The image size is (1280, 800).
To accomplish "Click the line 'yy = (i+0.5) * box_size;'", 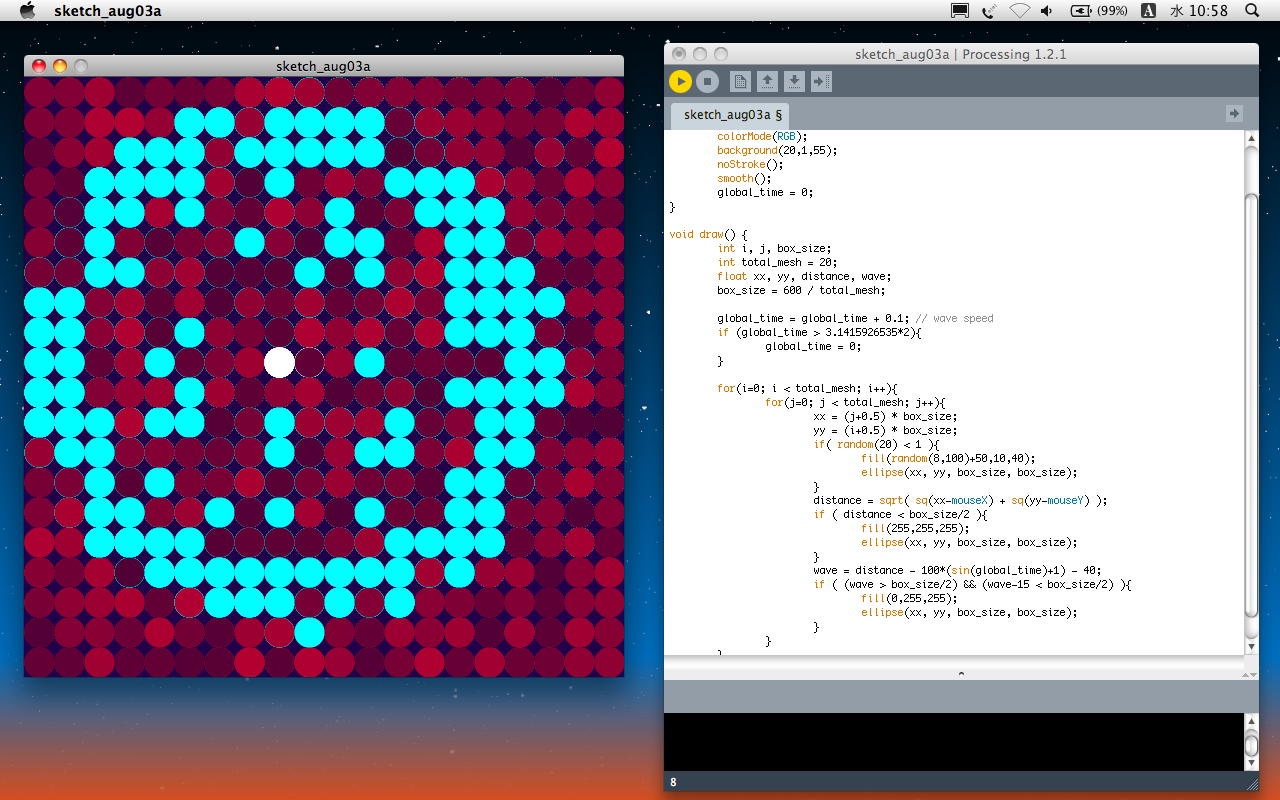I will pyautogui.click(x=885, y=430).
